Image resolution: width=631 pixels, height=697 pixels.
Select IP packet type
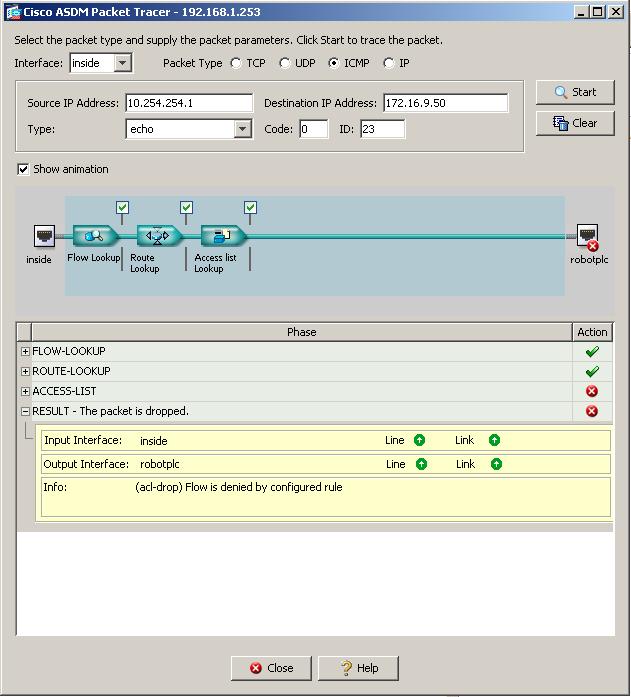388,63
